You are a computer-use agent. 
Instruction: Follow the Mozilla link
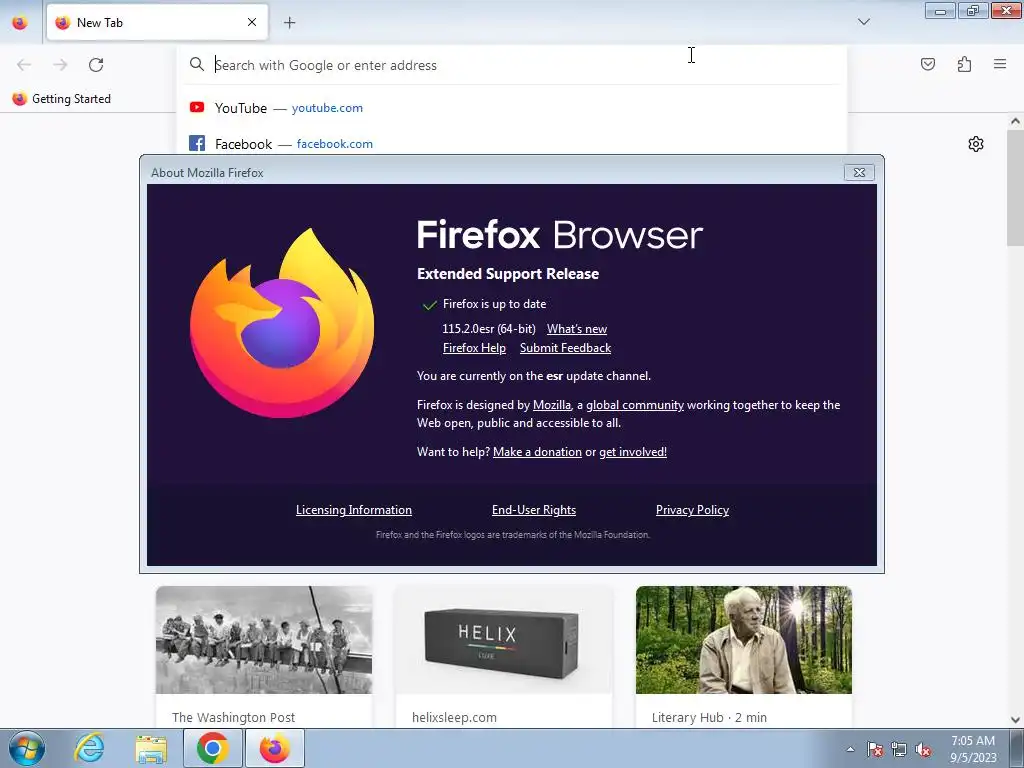click(x=552, y=405)
